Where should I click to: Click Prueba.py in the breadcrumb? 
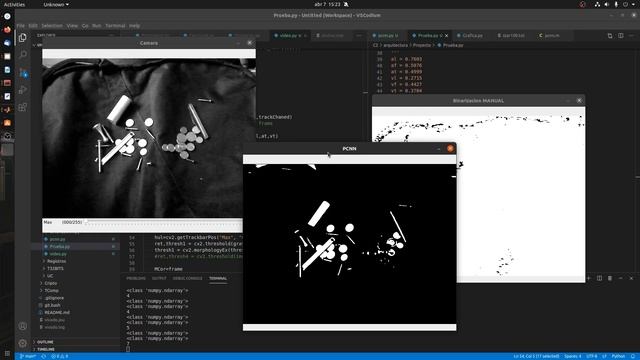pos(453,45)
